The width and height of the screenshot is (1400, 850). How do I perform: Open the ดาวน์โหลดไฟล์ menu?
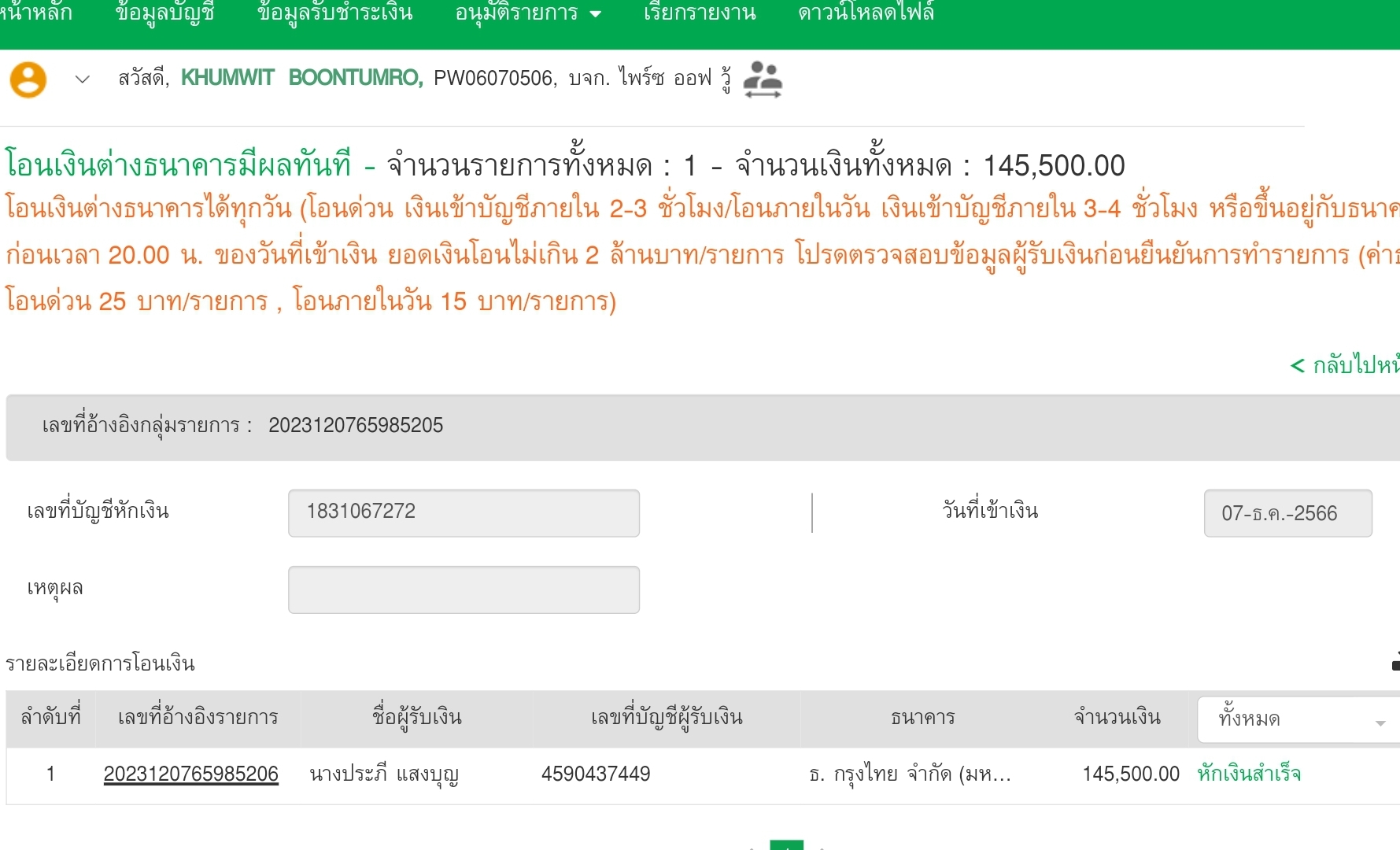pyautogui.click(x=866, y=13)
